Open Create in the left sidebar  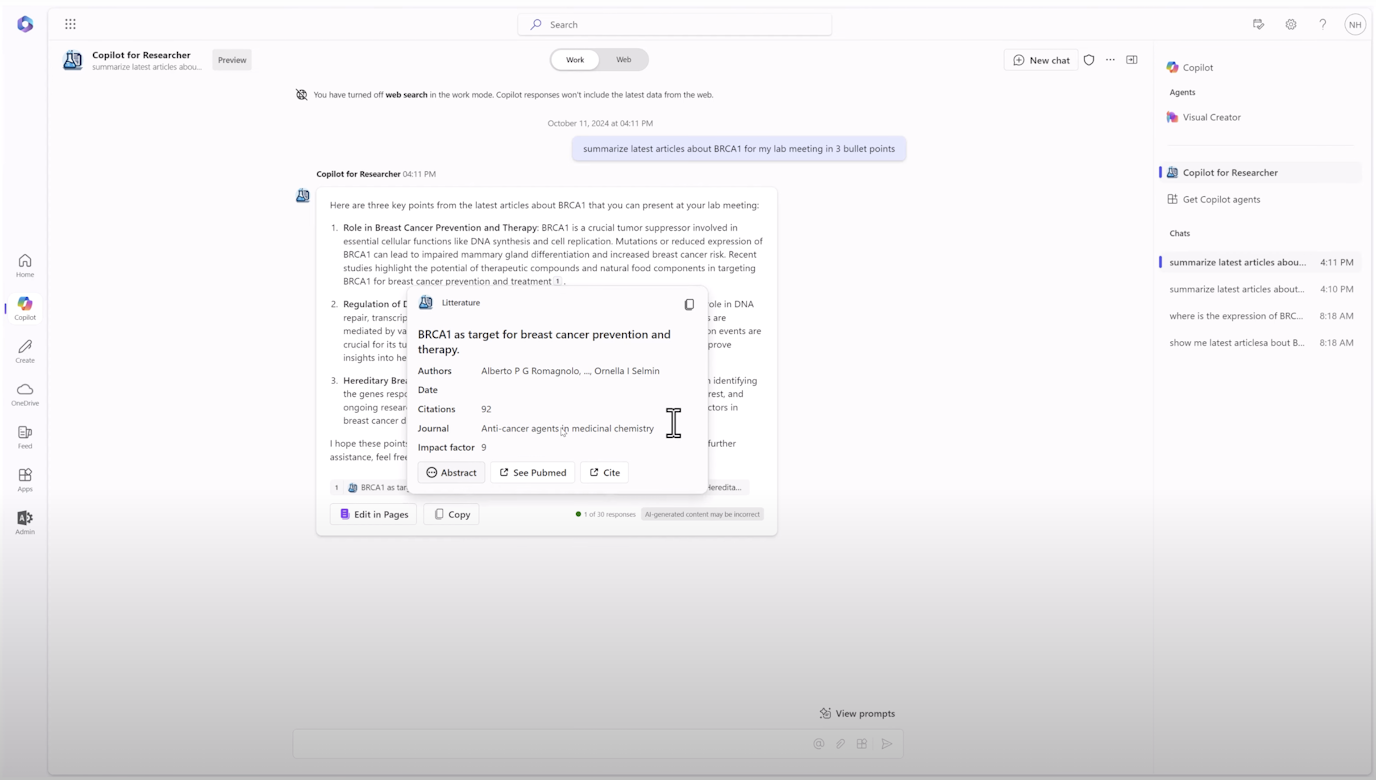(x=25, y=351)
